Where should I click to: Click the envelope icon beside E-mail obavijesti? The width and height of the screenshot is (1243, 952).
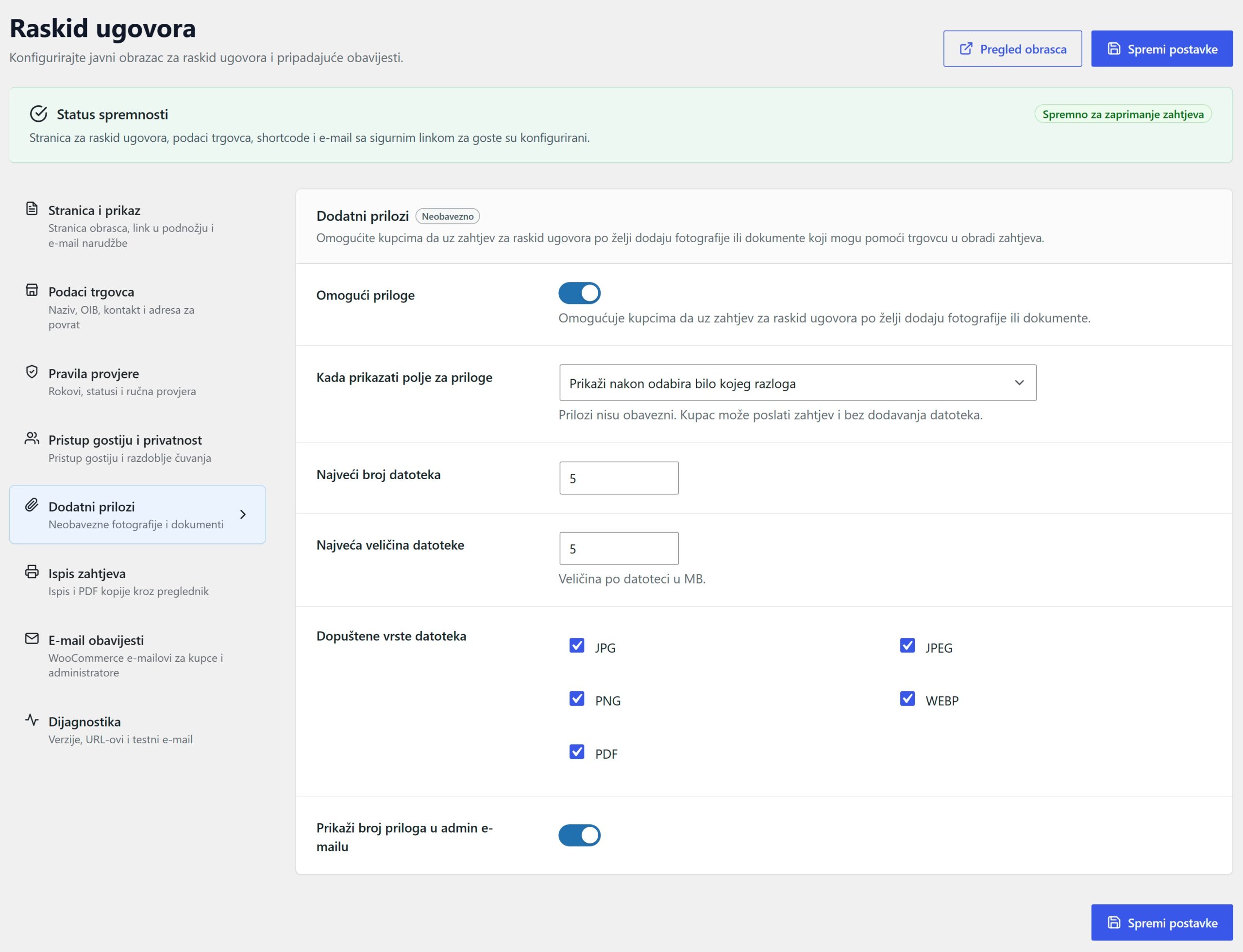(x=32, y=639)
